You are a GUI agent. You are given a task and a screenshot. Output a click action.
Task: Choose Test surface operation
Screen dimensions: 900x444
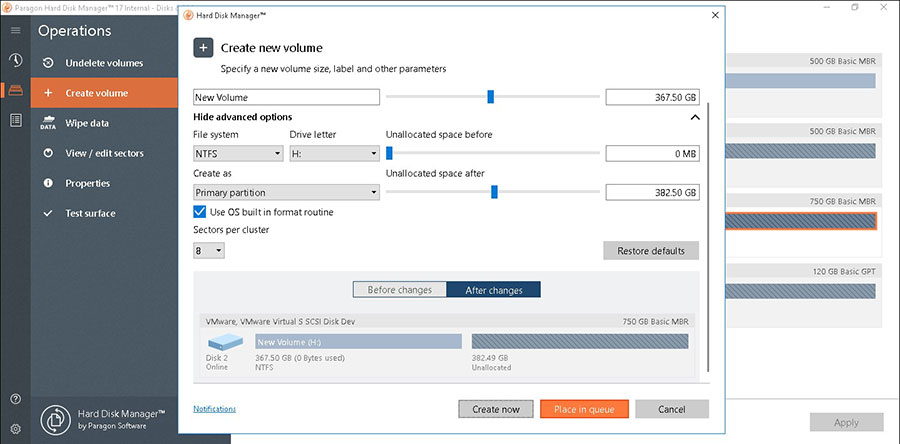104,213
